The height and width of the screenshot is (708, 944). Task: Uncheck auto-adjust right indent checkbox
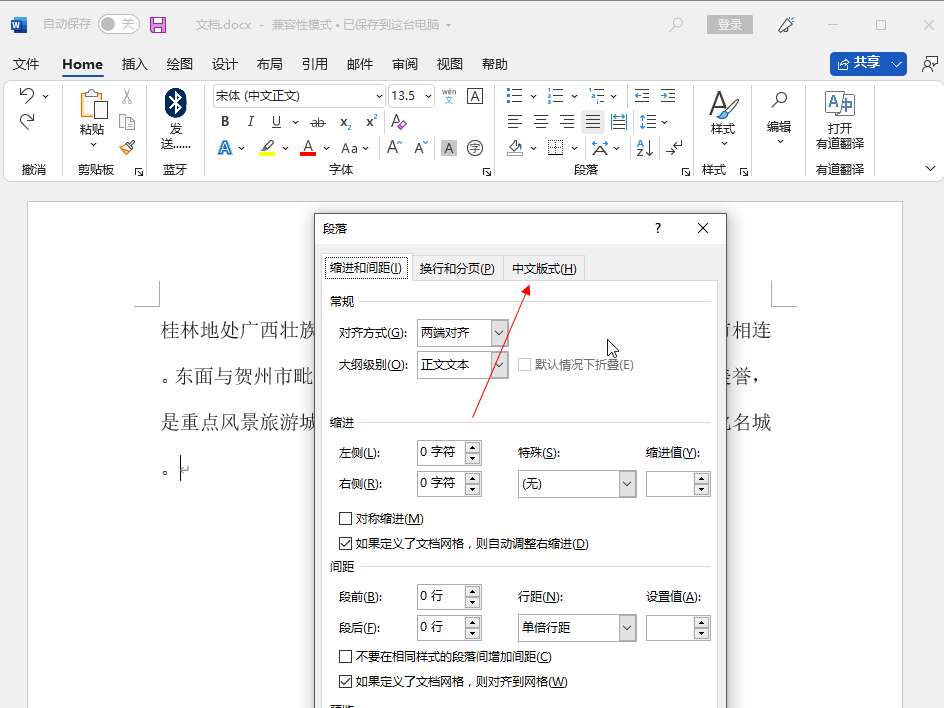(345, 544)
